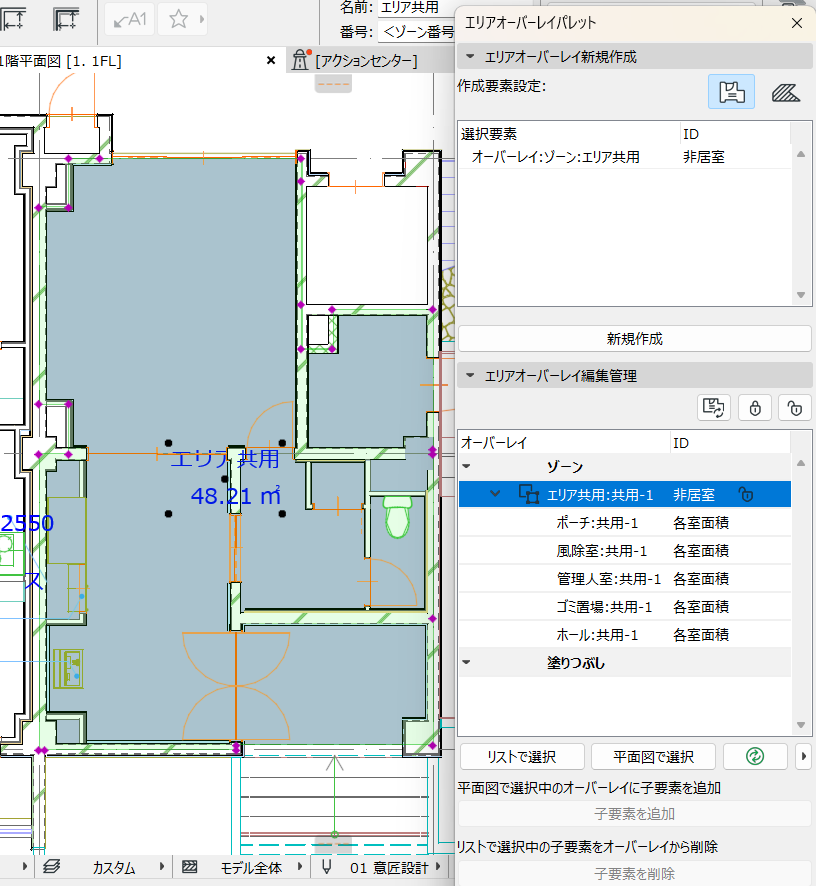Click the scroll up arrow in selected elements list
Image resolution: width=816 pixels, height=886 pixels.
pyautogui.click(x=801, y=154)
